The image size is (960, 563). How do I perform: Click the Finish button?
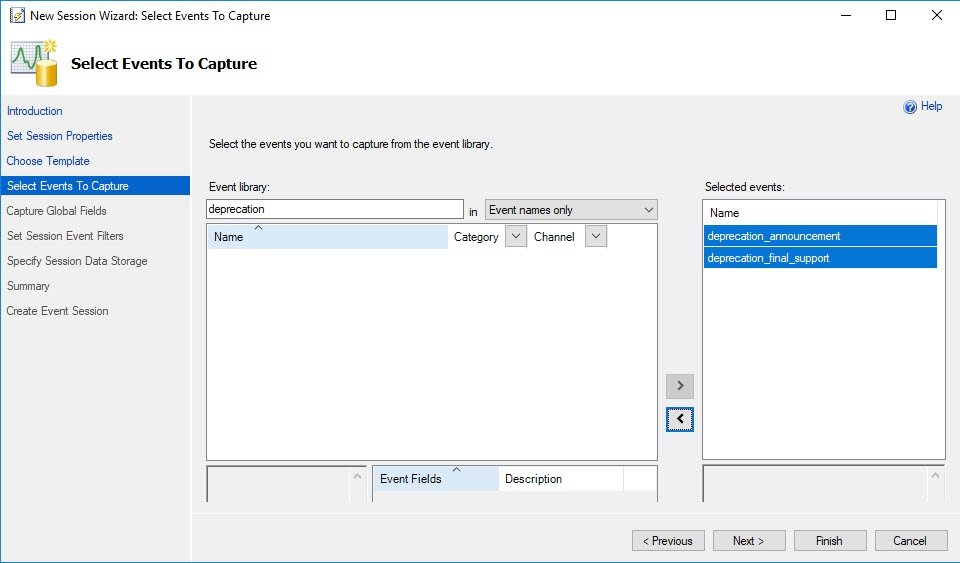830,541
